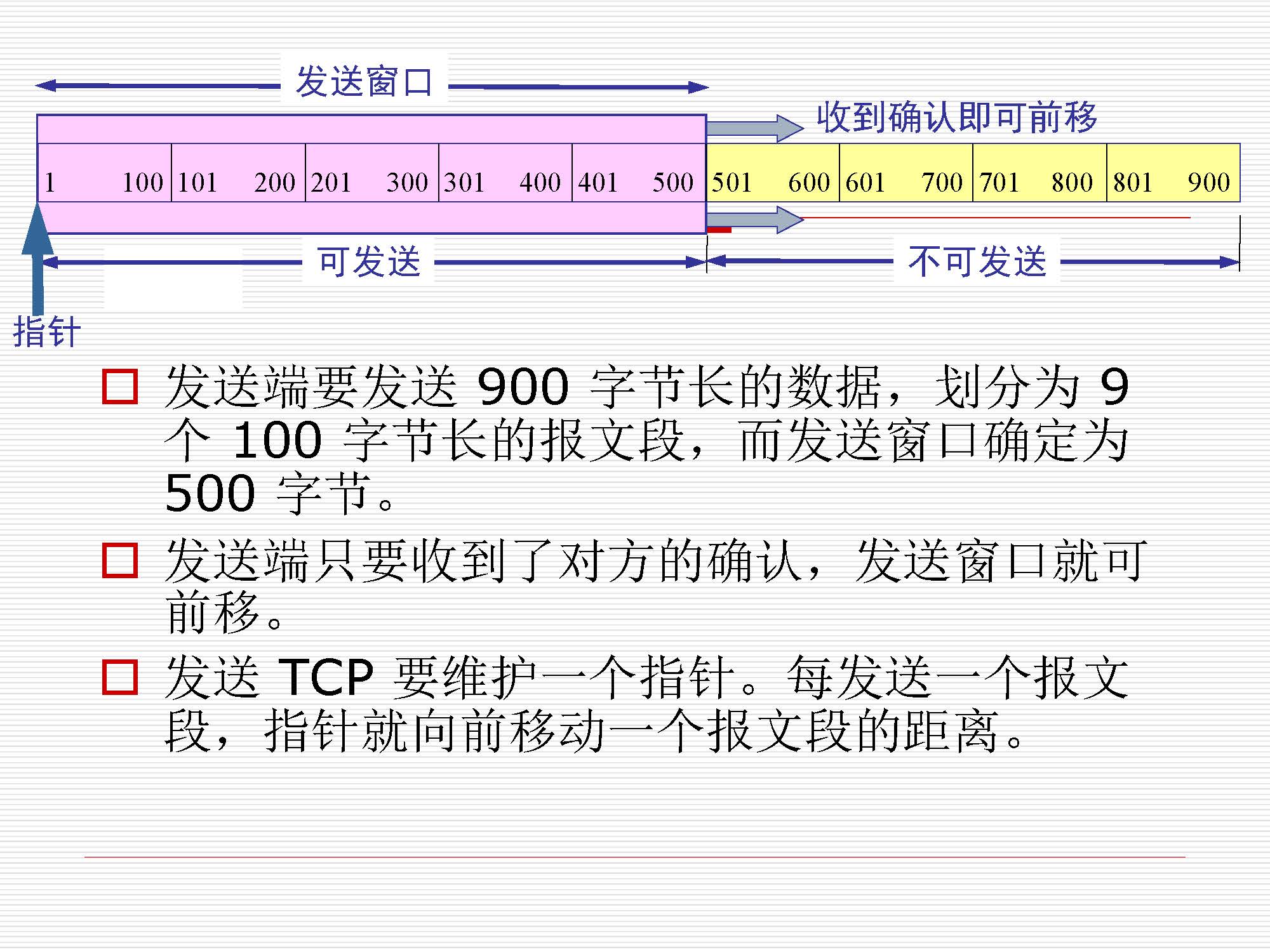
Task: Click the 不可发送 range label
Action: point(977,261)
